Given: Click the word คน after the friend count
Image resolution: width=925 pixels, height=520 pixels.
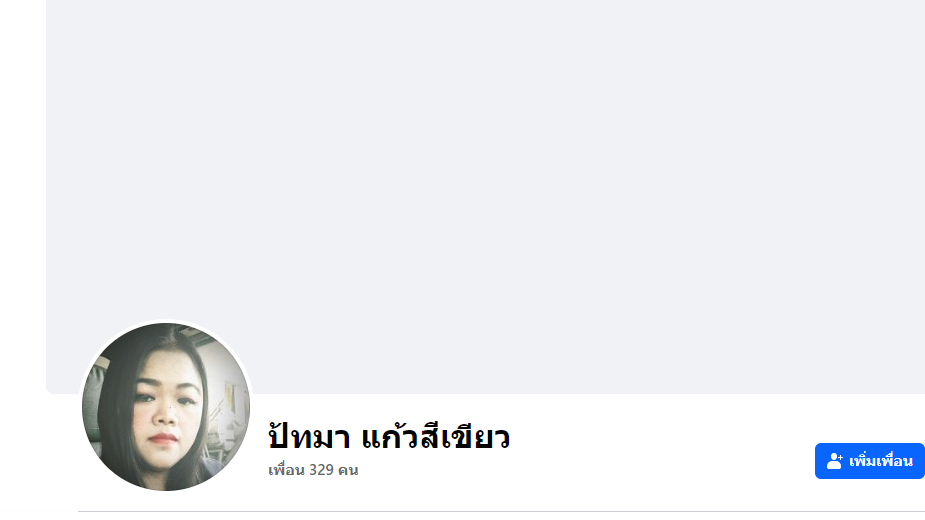Looking at the screenshot, I should [x=348, y=470].
